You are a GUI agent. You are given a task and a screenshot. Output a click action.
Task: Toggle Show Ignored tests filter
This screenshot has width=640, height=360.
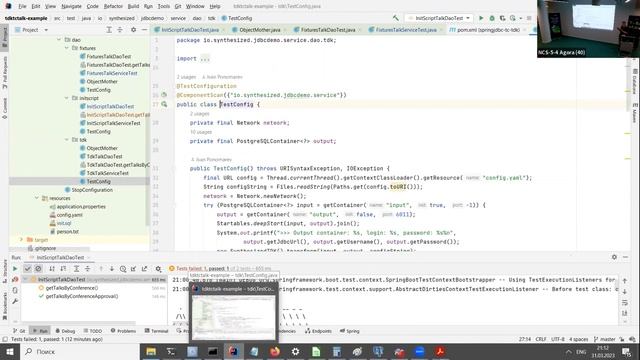(38, 269)
